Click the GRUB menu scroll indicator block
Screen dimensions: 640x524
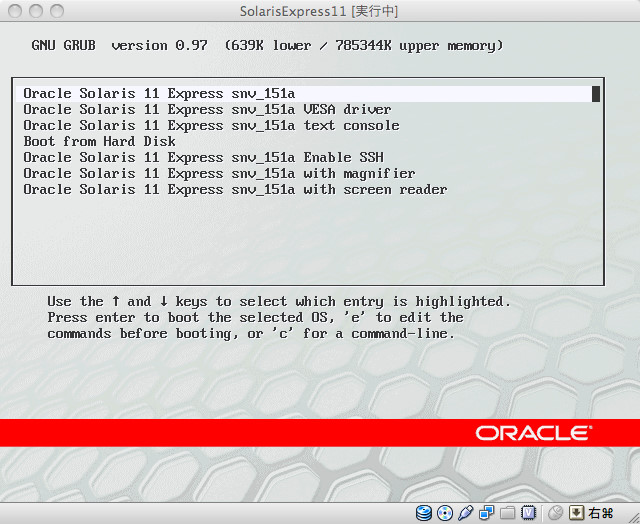coord(596,93)
